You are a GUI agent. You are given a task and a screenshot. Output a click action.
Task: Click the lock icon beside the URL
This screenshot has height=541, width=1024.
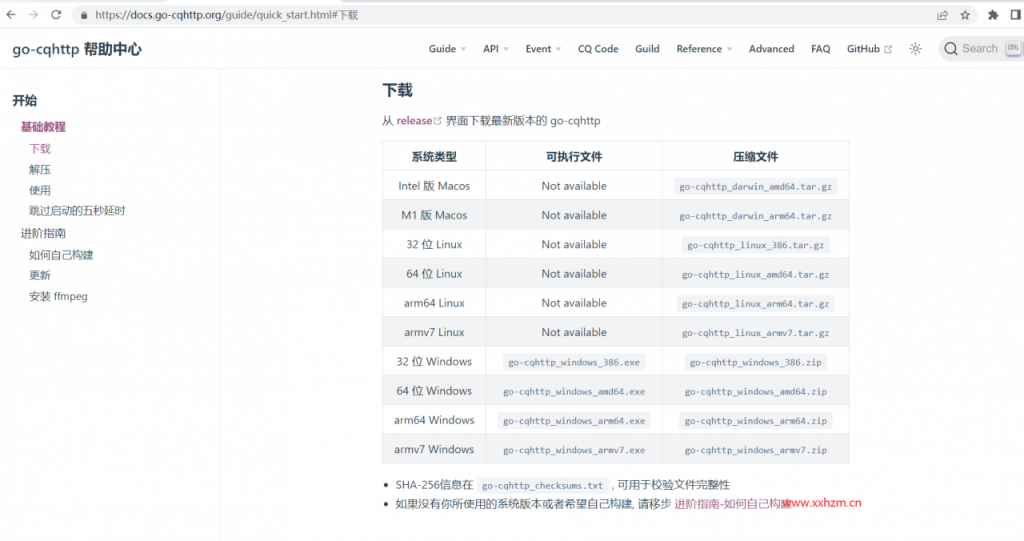pyautogui.click(x=83, y=15)
